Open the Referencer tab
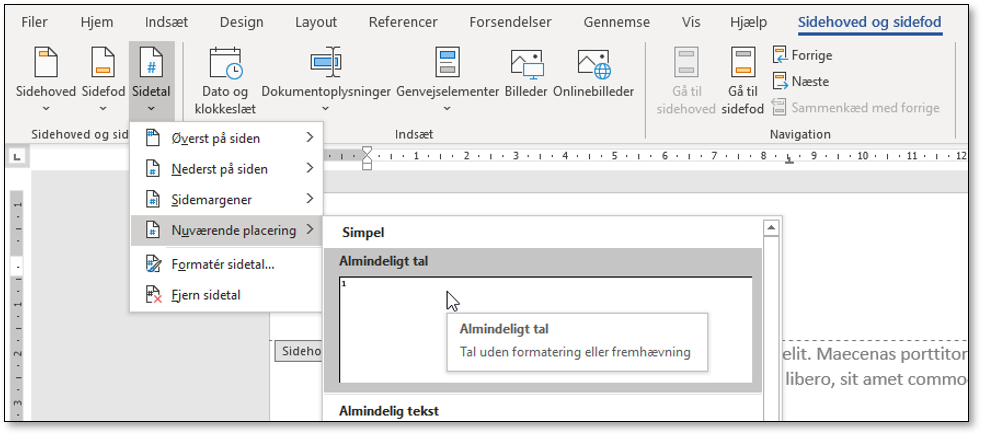The height and width of the screenshot is (435, 982). pyautogui.click(x=402, y=22)
